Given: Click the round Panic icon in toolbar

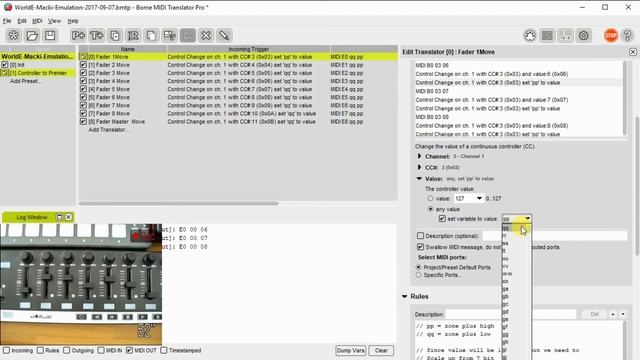Looking at the screenshot, I should (x=530, y=36).
